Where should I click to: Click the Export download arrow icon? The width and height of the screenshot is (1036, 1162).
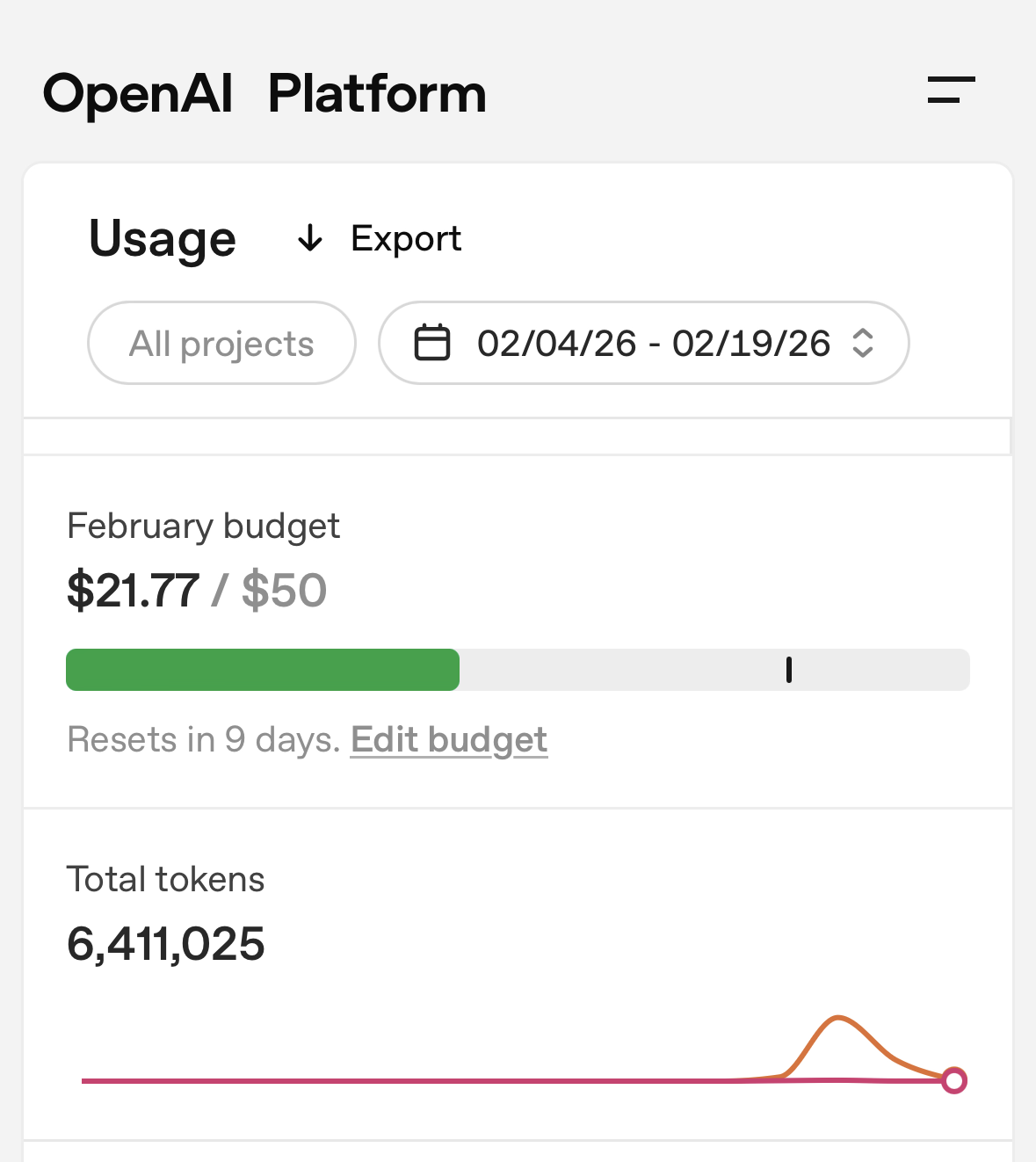coord(310,238)
